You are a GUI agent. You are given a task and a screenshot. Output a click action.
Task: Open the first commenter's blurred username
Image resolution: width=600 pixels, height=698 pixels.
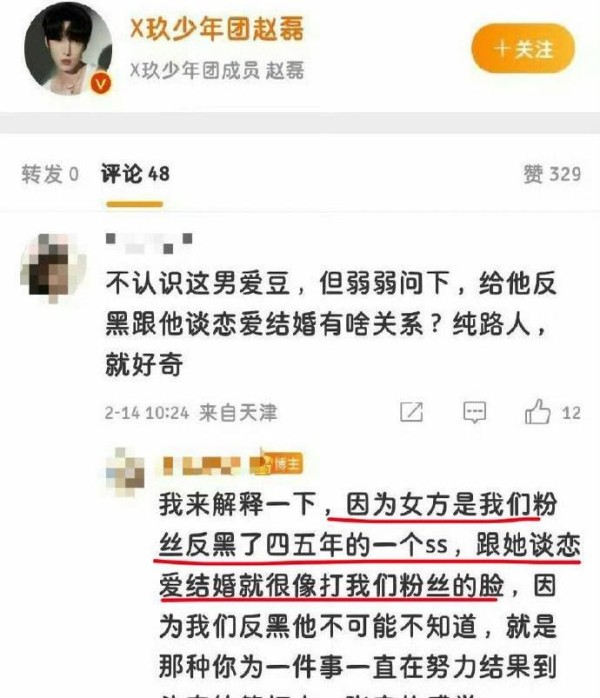click(149, 243)
